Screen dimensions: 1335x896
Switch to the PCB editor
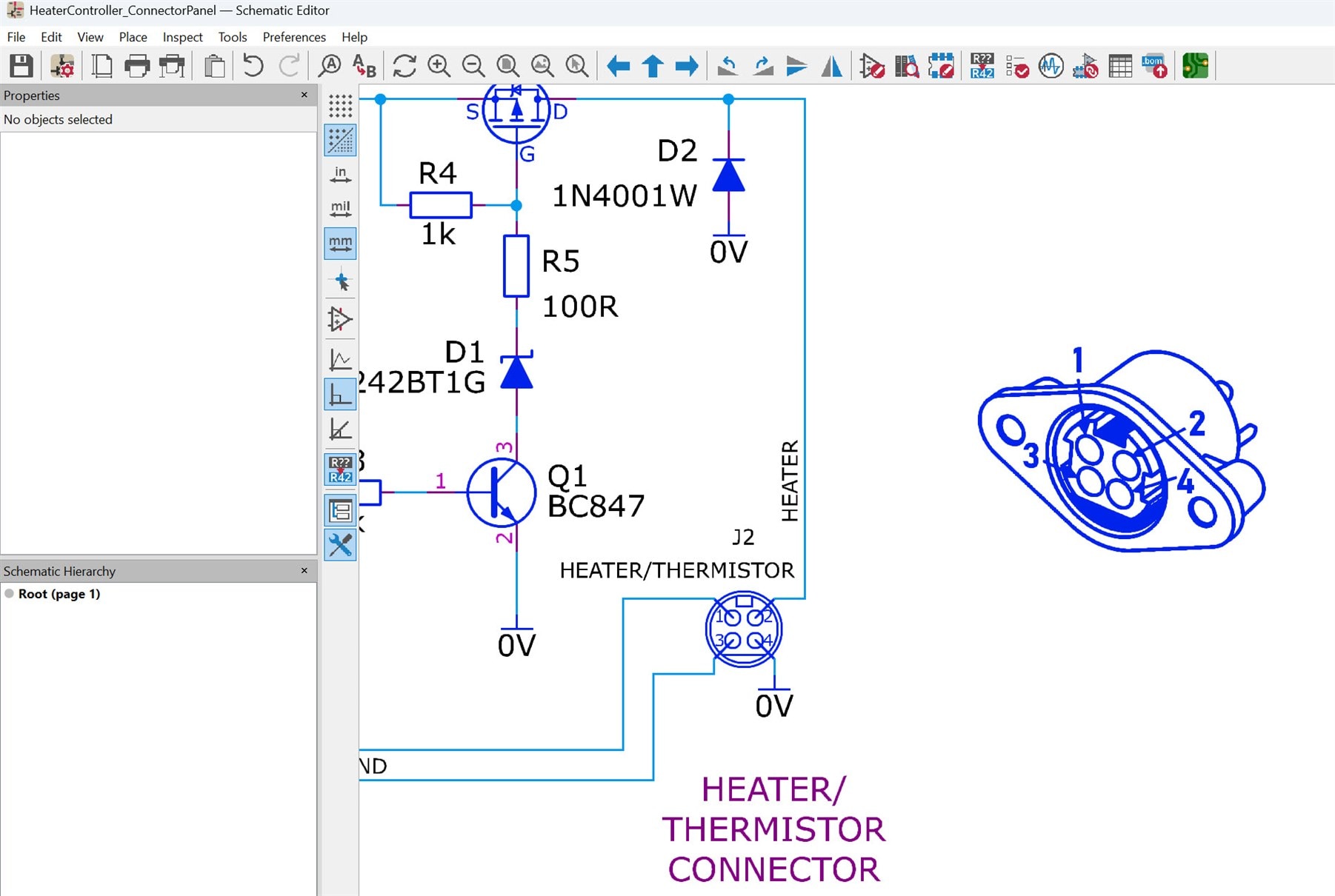coord(1195,66)
